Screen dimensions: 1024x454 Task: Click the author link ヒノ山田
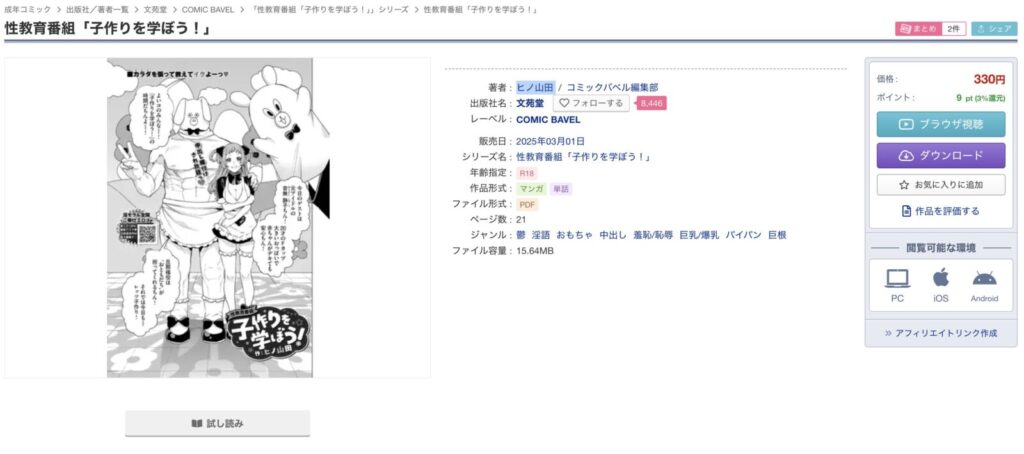click(x=535, y=87)
